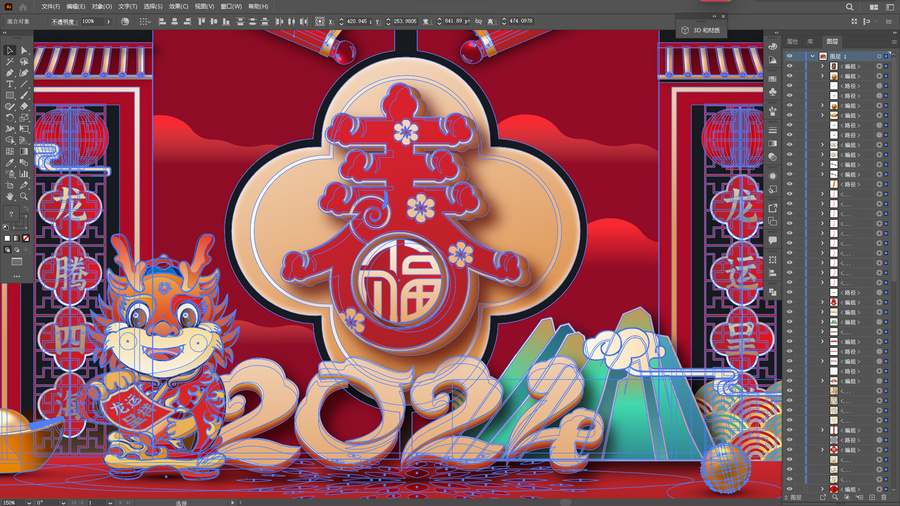Open the Symbols panel club icon
The height and width of the screenshot is (506, 900).
773,91
